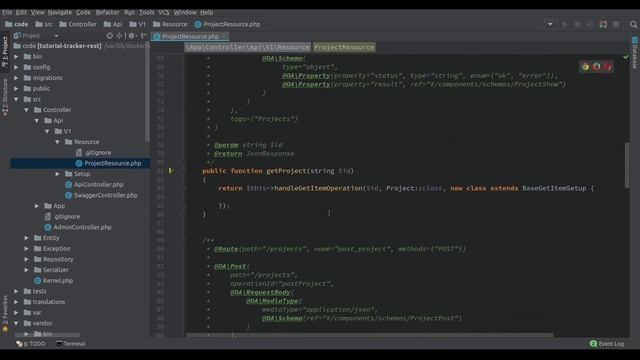Toggle the 2: Favorites side tab
This screenshot has width=640, height=360.
coord(5,313)
